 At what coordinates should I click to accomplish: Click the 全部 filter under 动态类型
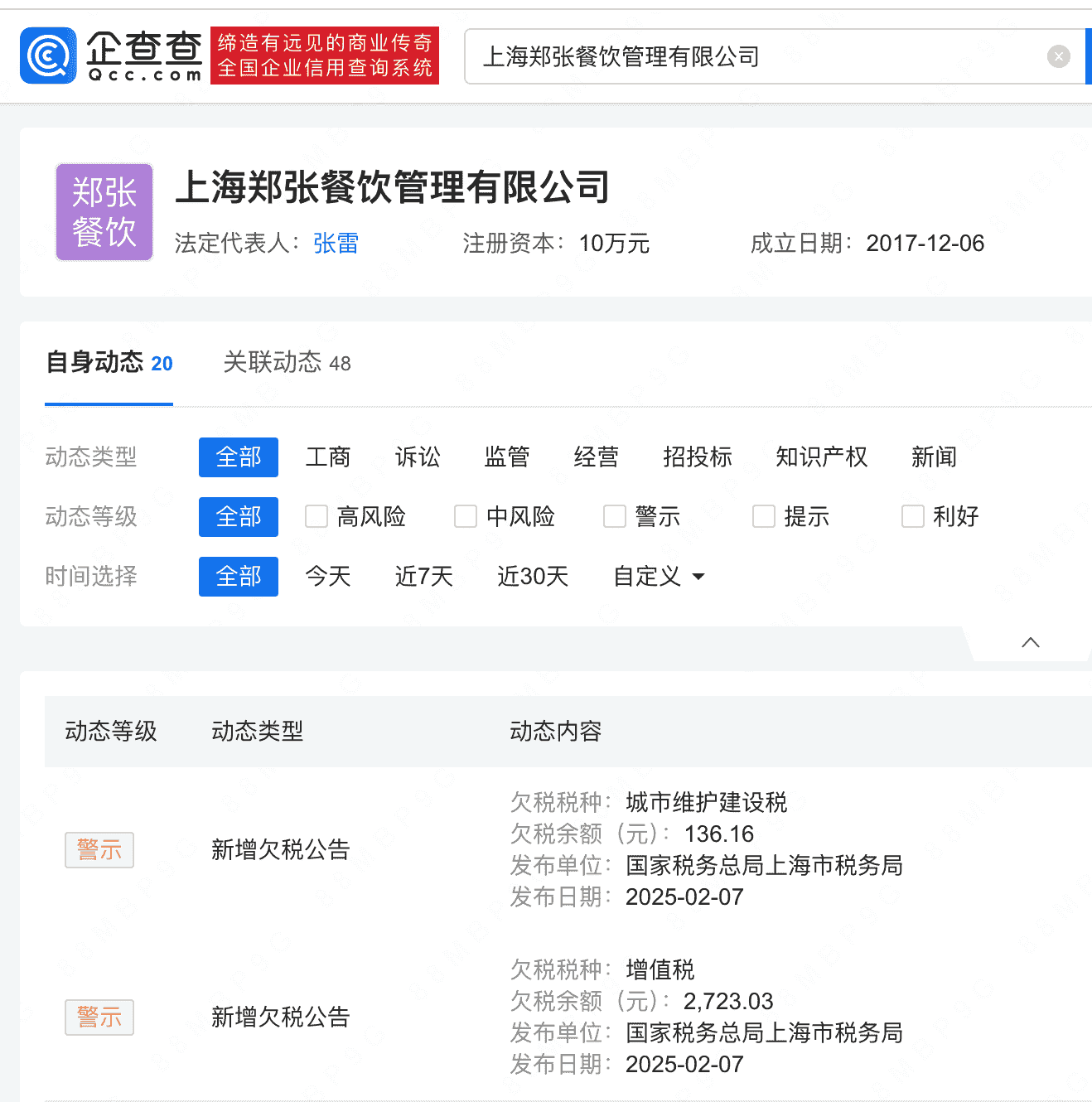tap(238, 457)
